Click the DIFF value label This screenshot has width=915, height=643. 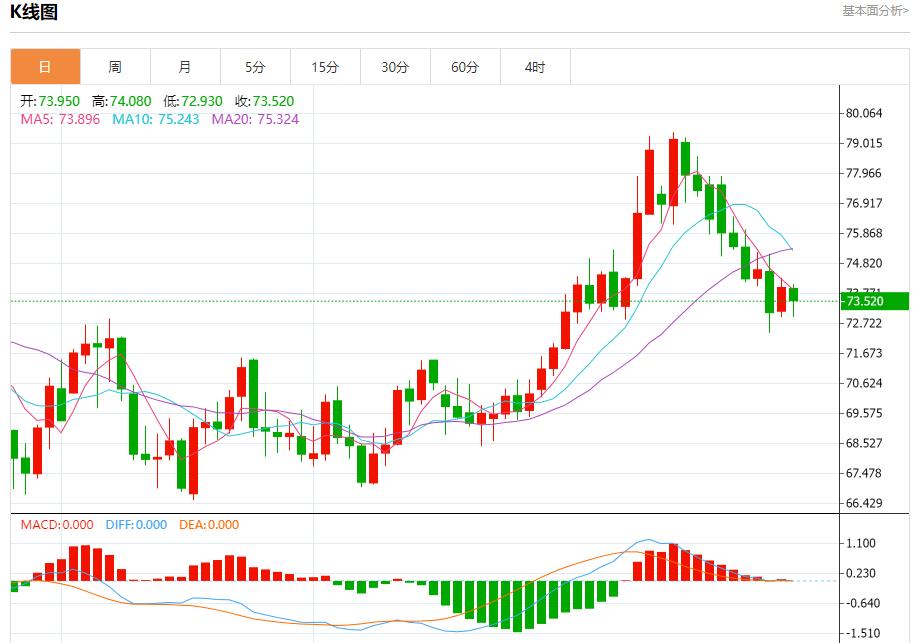coord(135,524)
